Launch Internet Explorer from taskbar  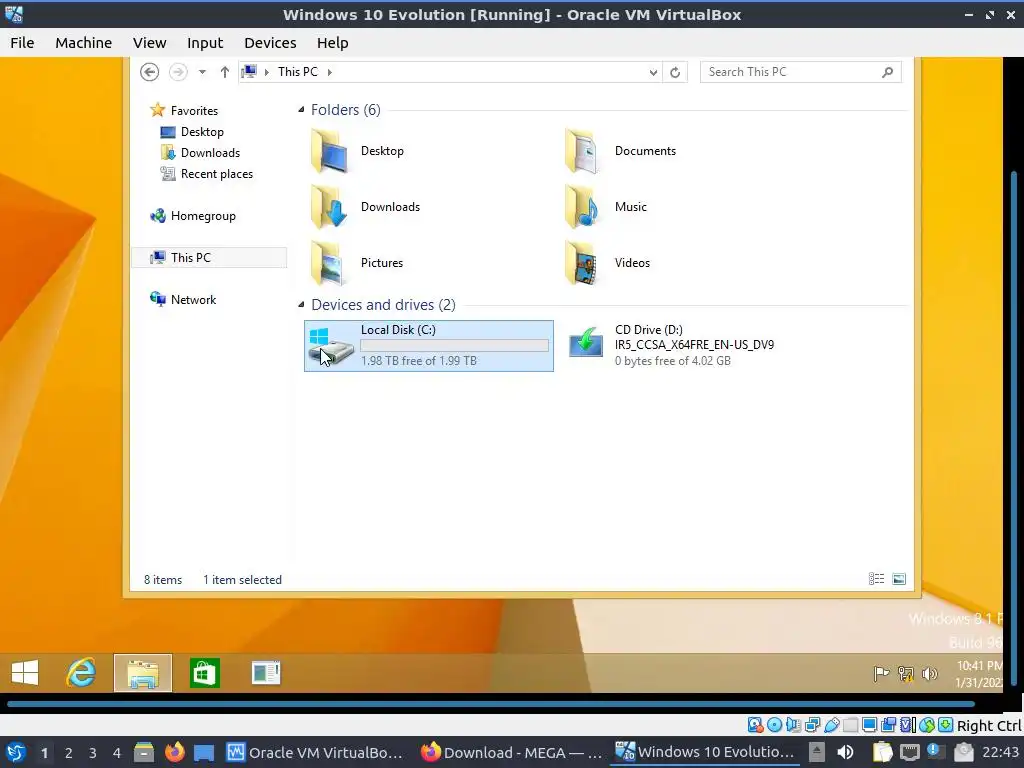pyautogui.click(x=82, y=673)
